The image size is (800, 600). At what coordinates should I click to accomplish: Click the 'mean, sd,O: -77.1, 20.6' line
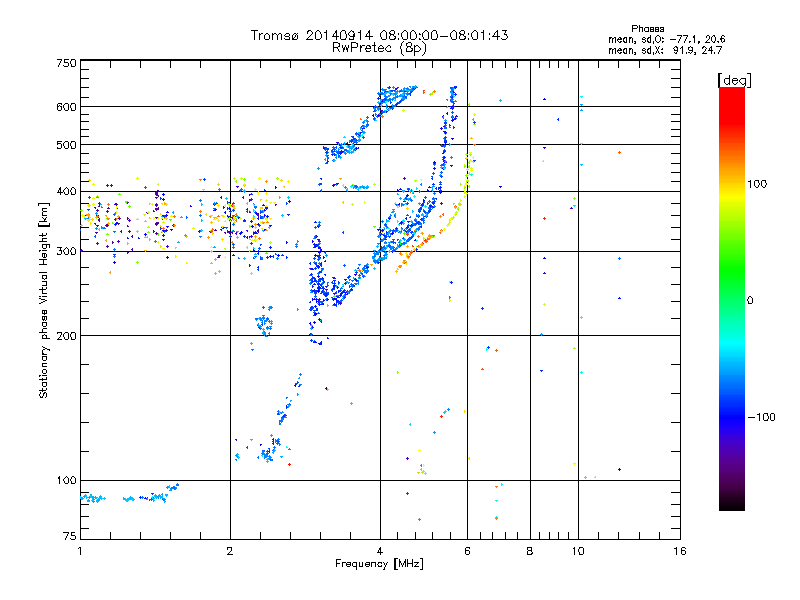666,39
